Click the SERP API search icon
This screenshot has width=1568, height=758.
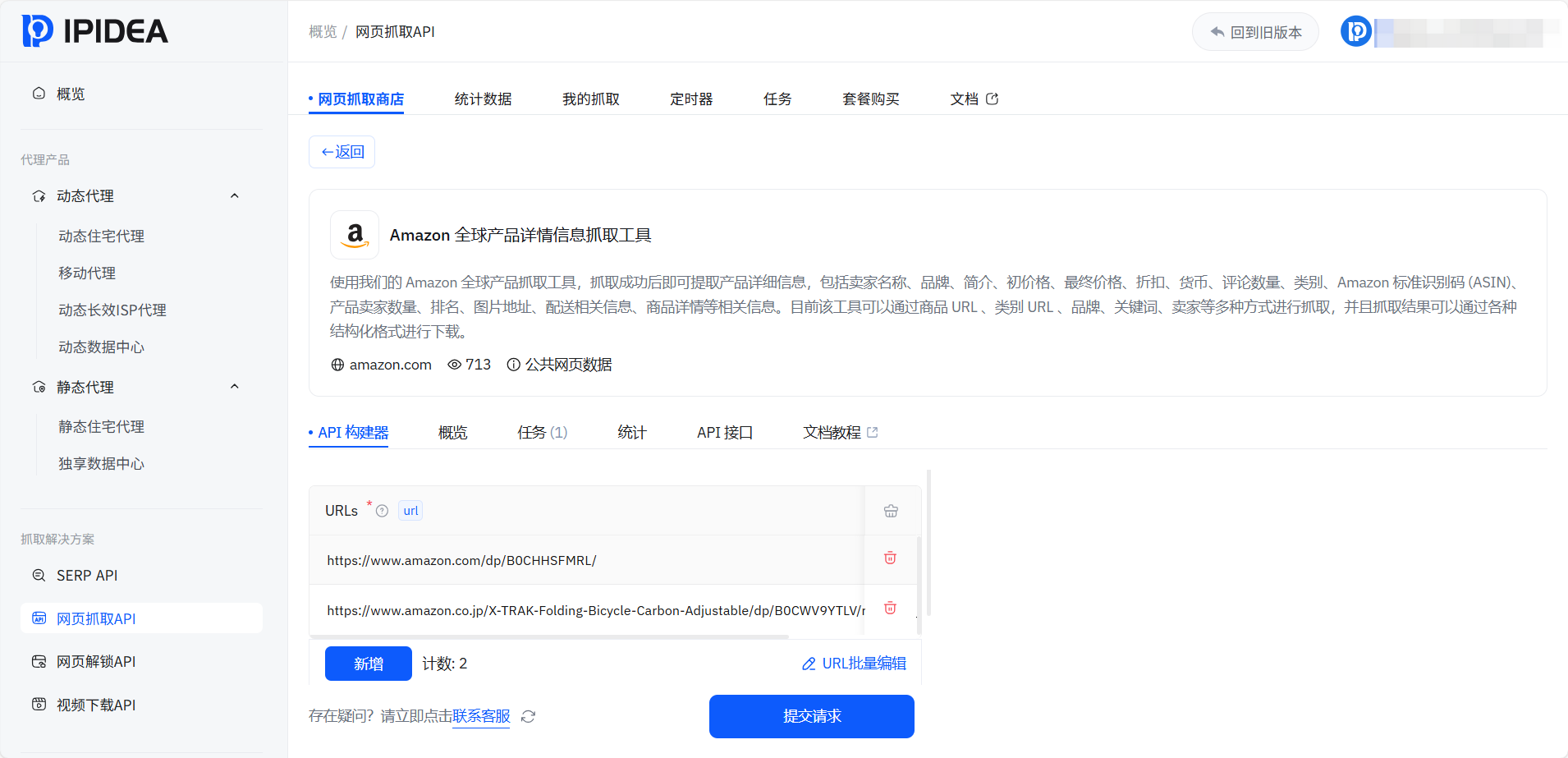39,576
